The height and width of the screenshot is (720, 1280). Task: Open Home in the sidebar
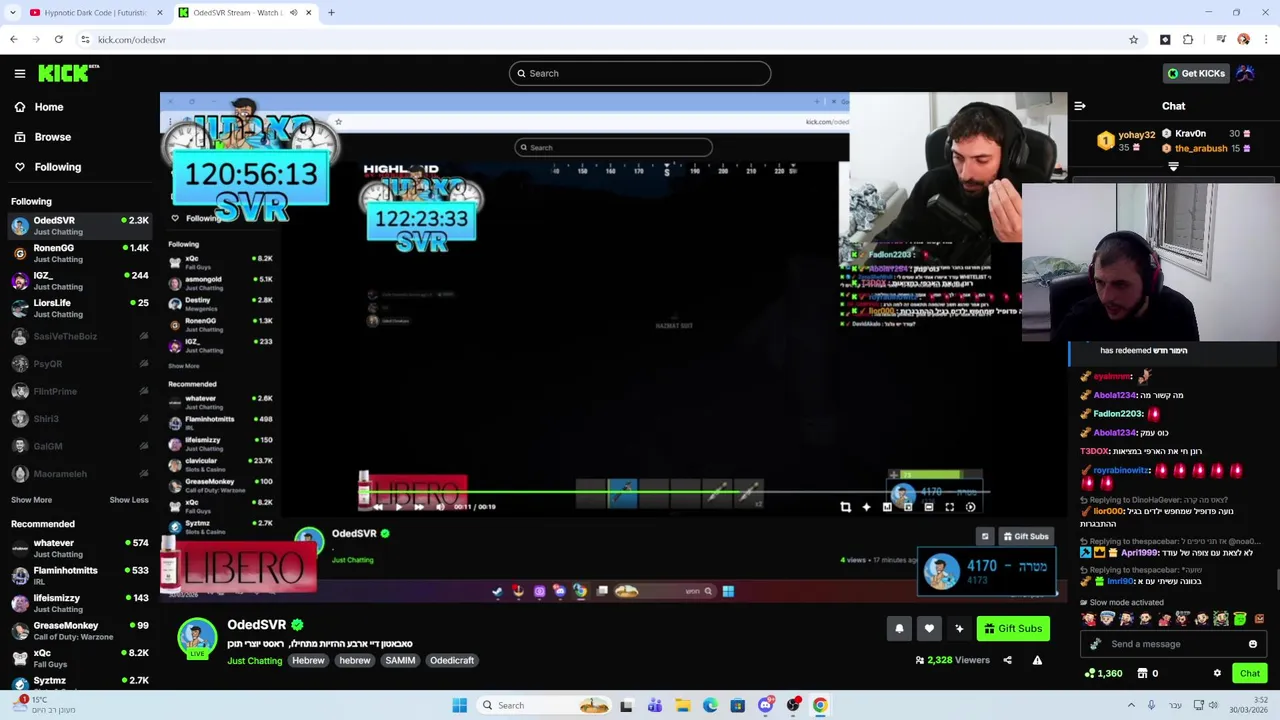(48, 107)
